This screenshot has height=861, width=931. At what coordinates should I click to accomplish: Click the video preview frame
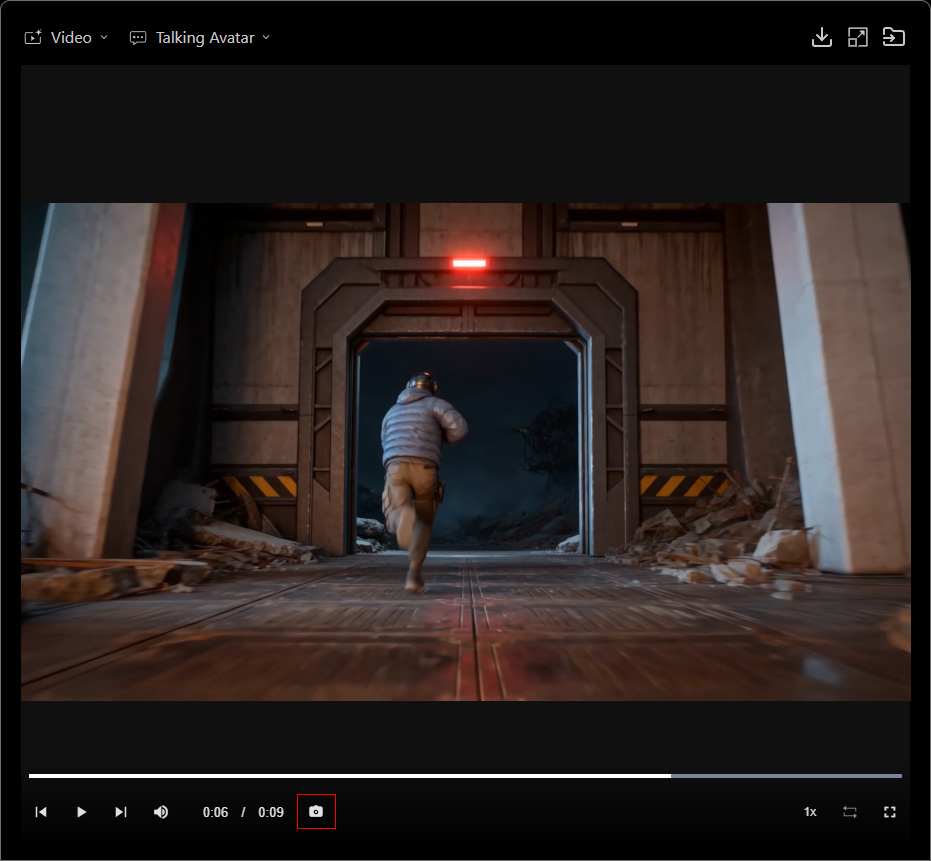[466, 451]
